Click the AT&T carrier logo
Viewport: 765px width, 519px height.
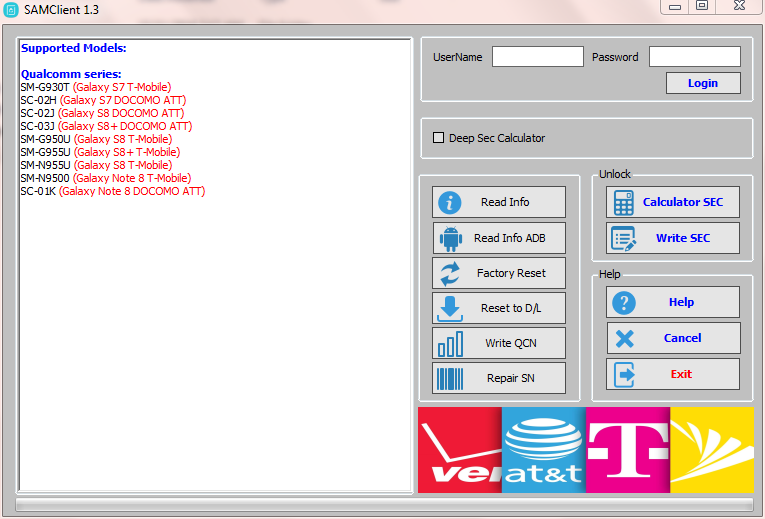544,450
